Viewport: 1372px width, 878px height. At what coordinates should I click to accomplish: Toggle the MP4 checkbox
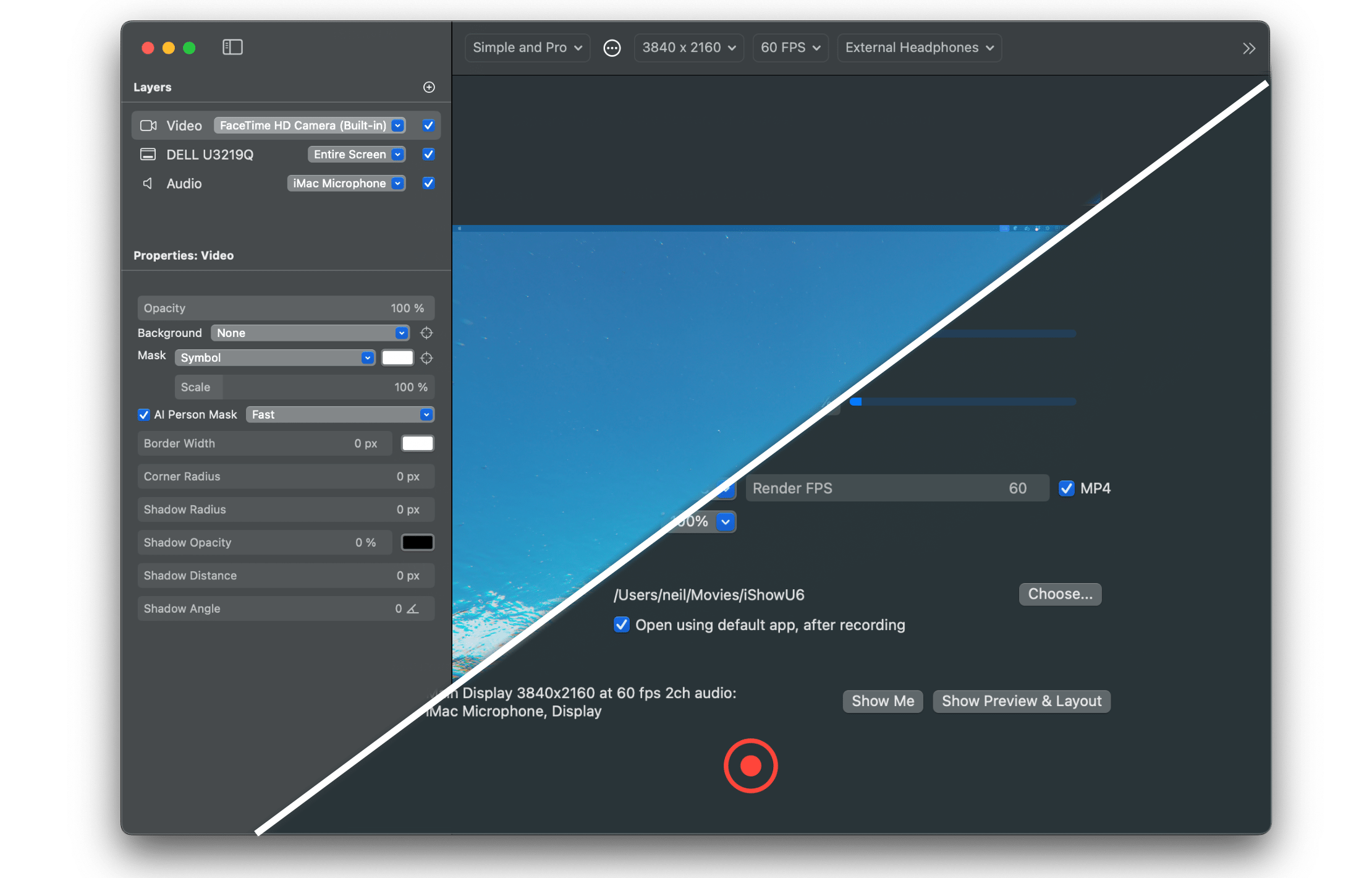(1067, 488)
